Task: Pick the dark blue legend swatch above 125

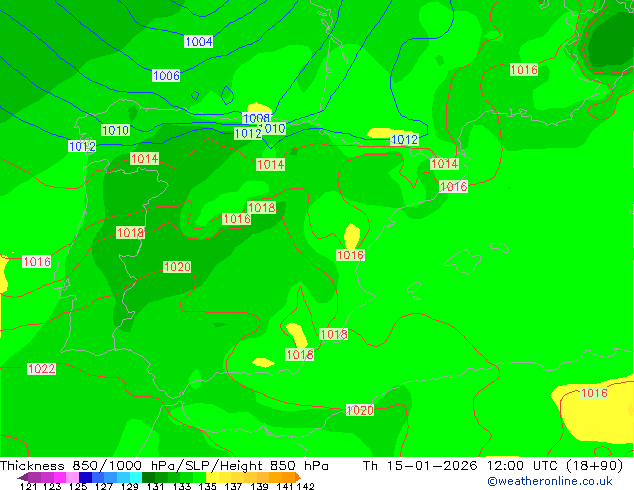Action: 85,477
